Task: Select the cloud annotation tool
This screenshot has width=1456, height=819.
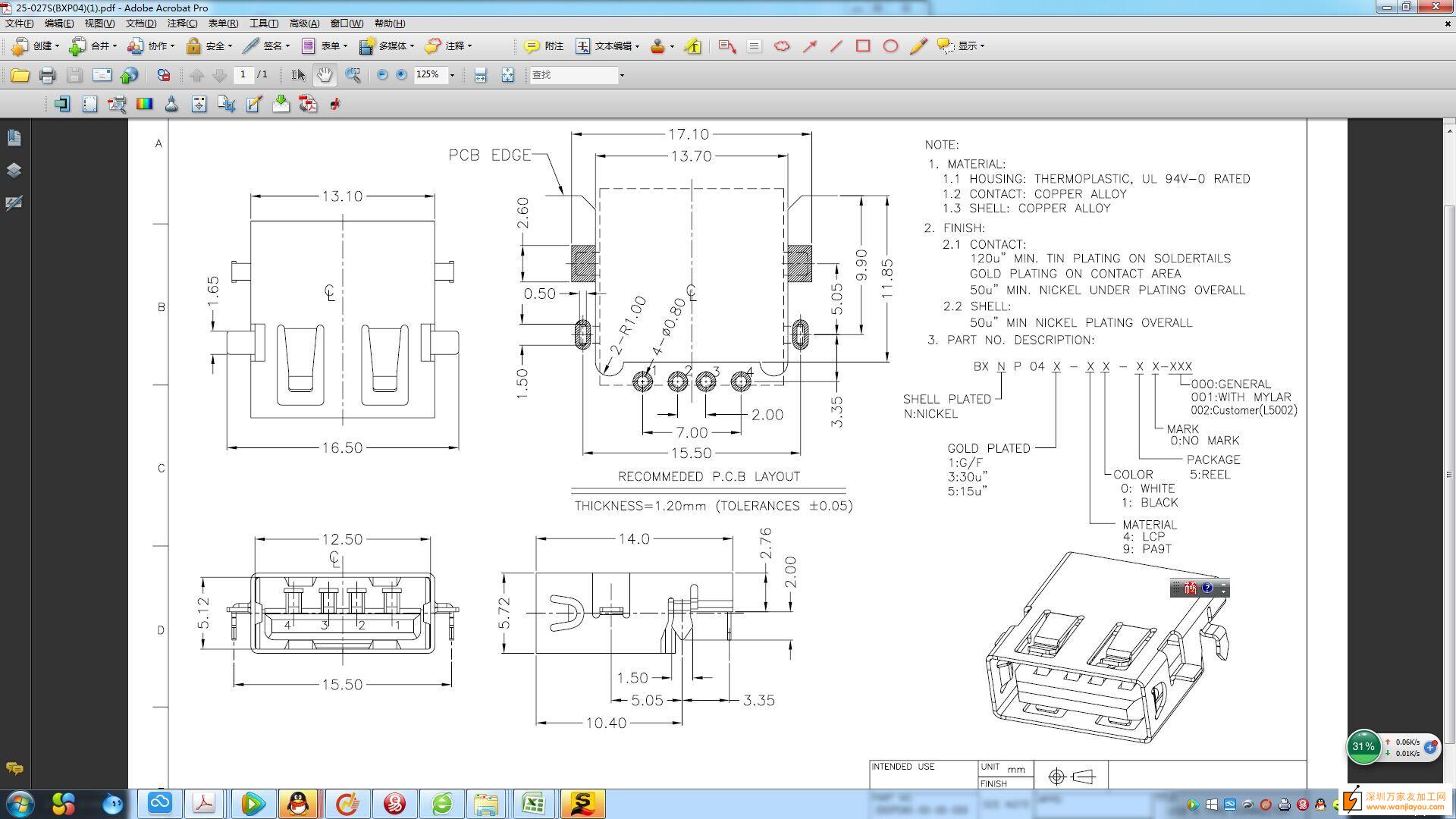Action: pos(781,46)
